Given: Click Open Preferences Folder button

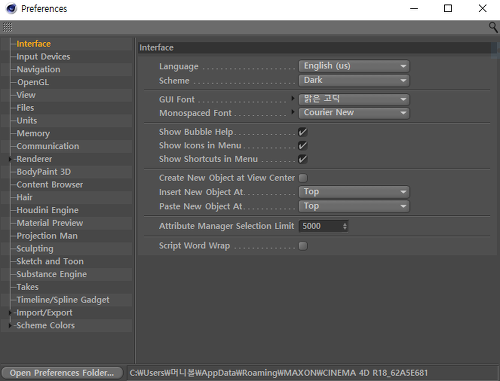Looking at the screenshot, I should click(x=62, y=373).
